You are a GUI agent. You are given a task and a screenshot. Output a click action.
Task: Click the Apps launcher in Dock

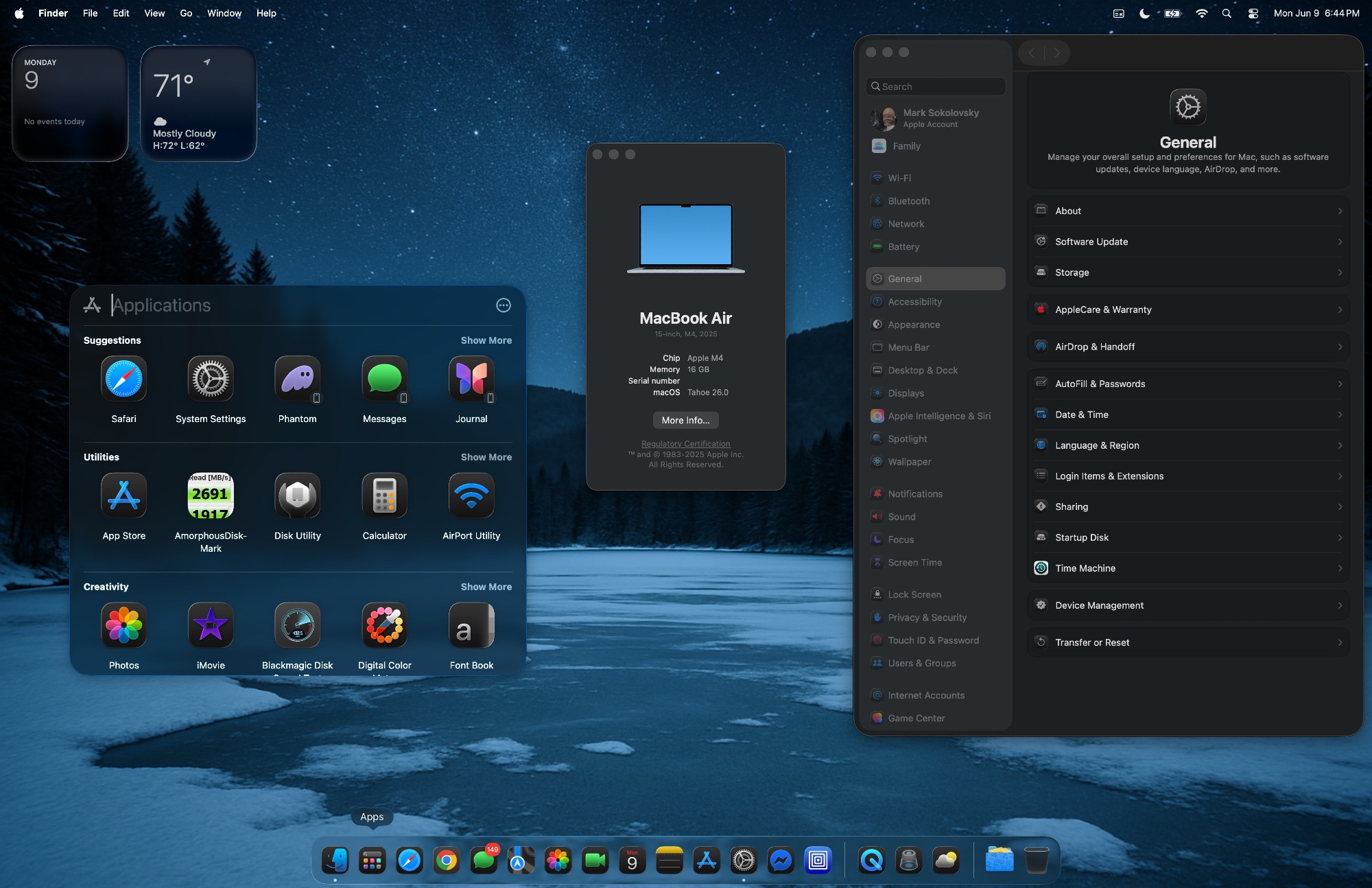[x=372, y=860]
